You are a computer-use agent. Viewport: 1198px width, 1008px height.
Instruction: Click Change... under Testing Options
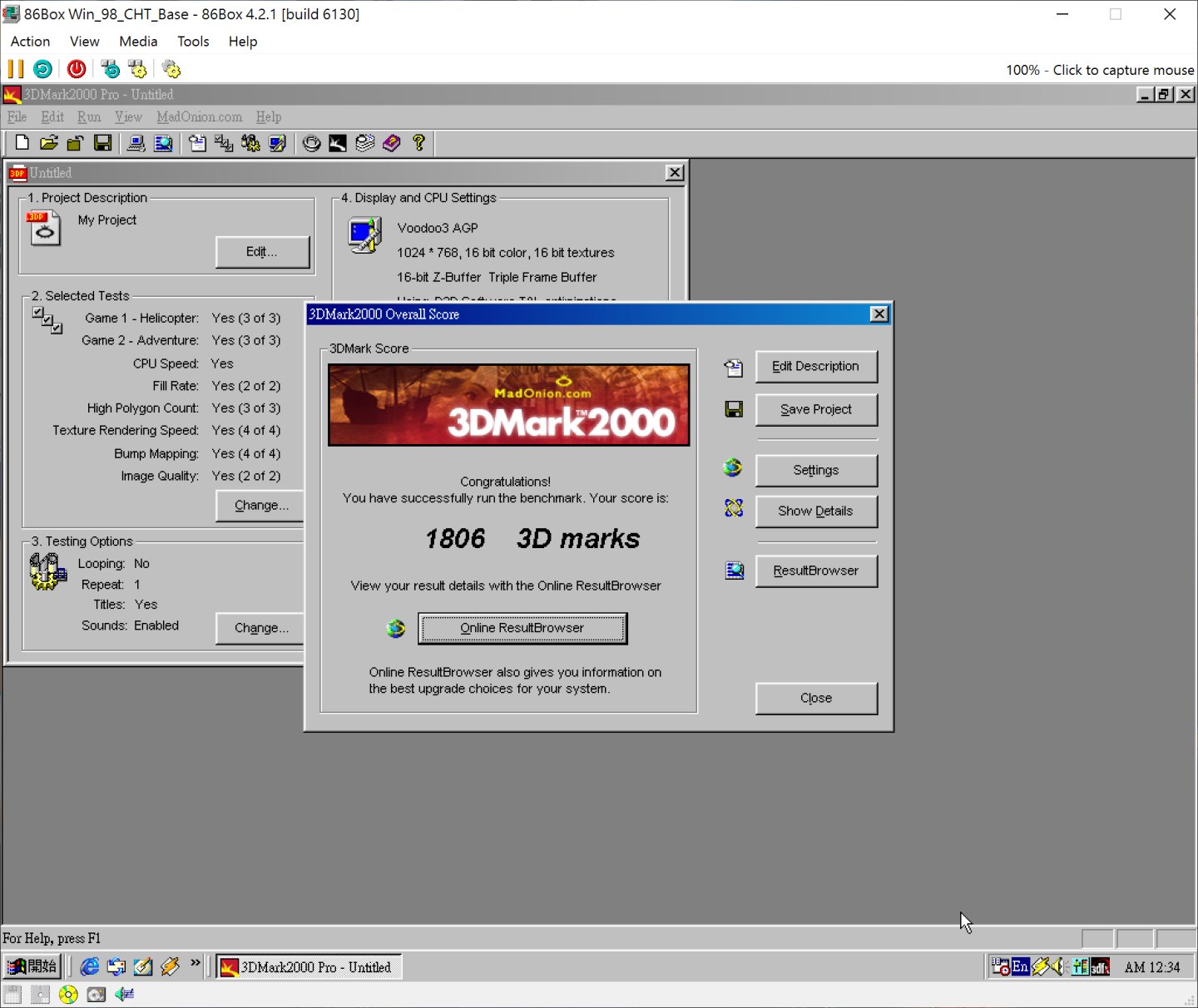click(x=261, y=629)
